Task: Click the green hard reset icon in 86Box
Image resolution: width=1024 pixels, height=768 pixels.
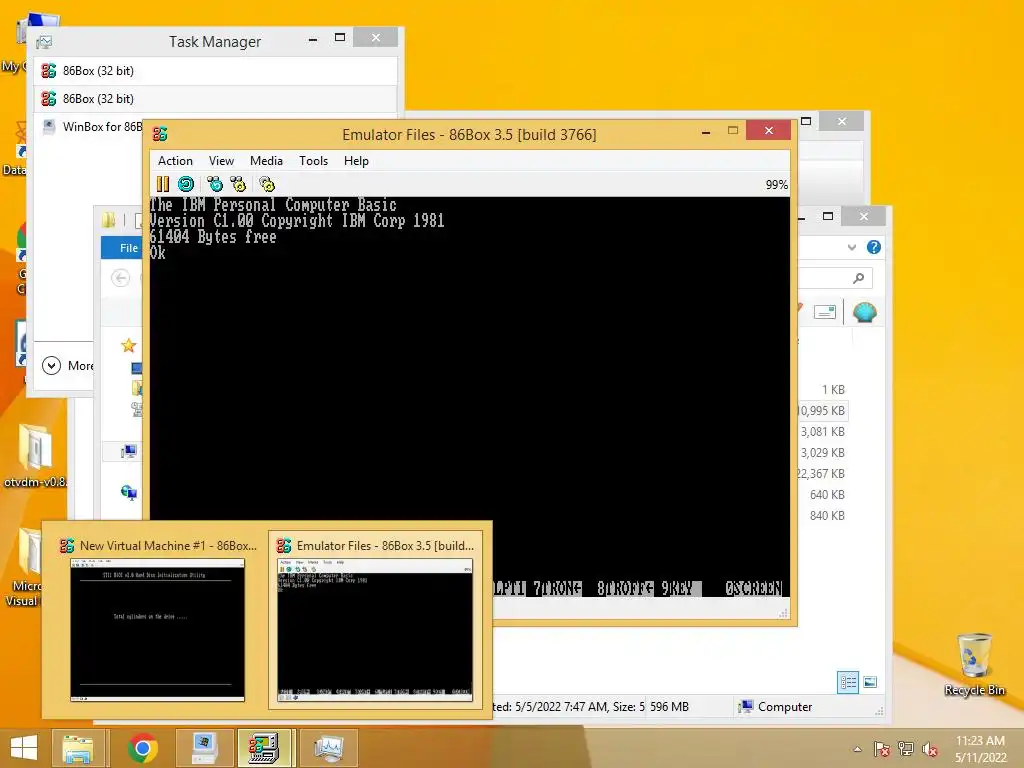Action: click(x=186, y=185)
